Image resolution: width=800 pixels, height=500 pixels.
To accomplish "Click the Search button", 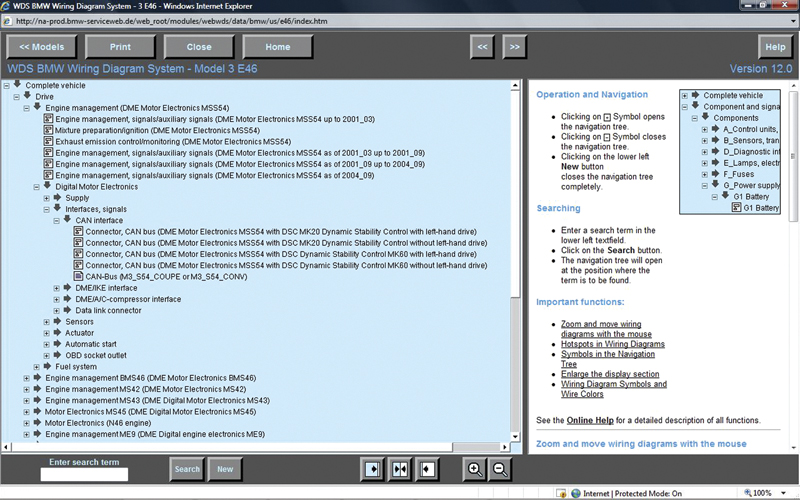I will (x=187, y=469).
